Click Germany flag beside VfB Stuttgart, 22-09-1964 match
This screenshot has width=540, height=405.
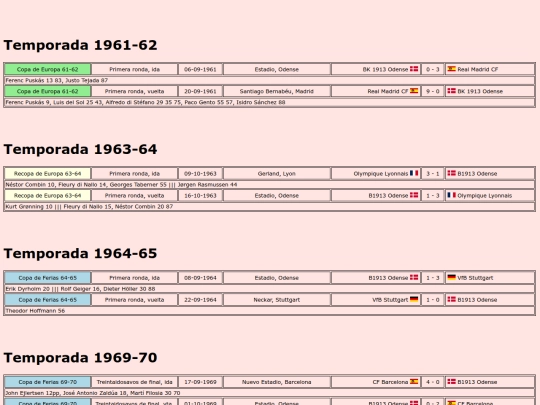[414, 299]
